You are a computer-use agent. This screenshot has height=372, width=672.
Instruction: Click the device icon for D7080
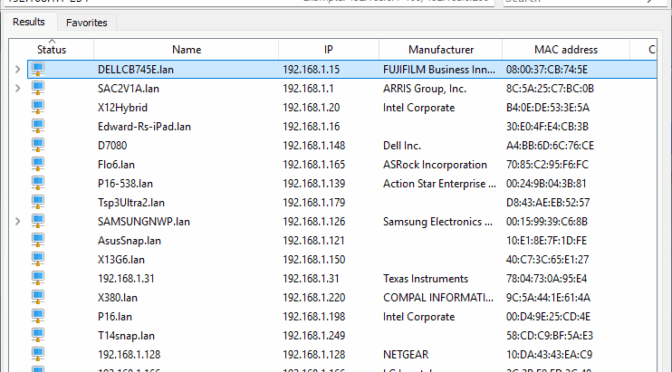click(38, 145)
